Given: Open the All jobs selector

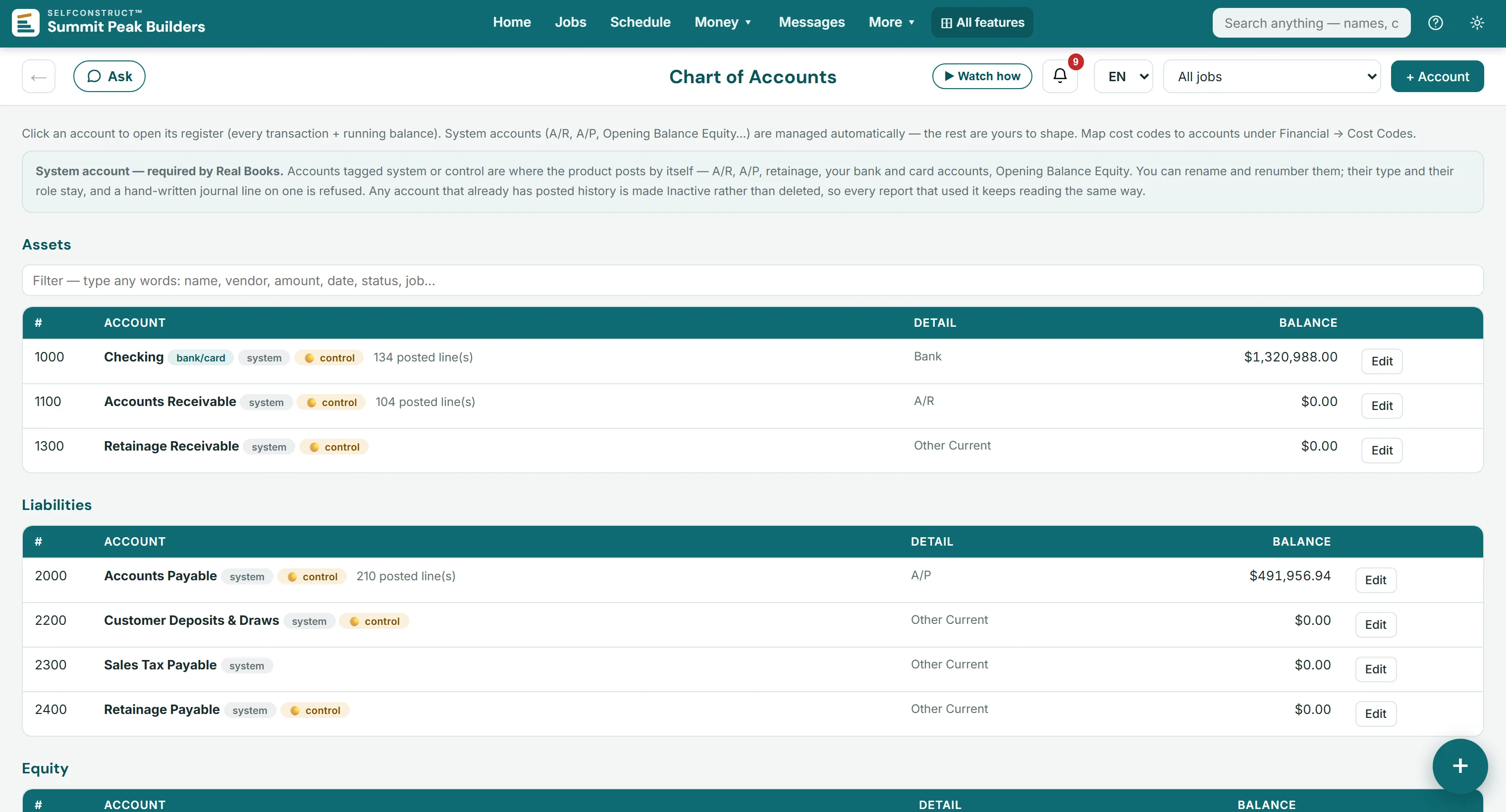Looking at the screenshot, I should tap(1272, 76).
